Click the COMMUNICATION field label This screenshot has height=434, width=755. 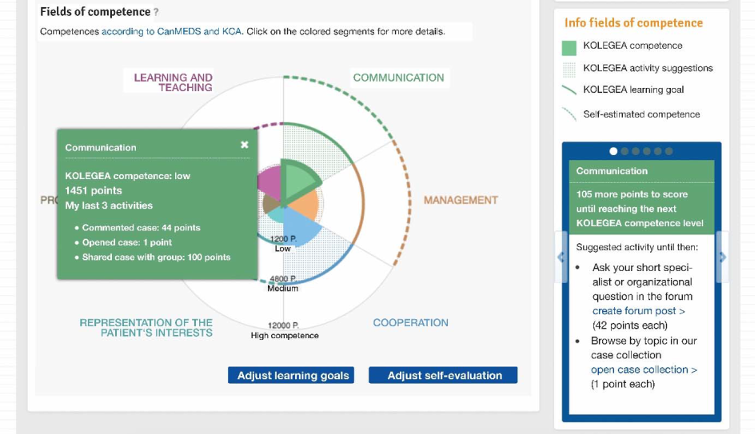pos(398,78)
